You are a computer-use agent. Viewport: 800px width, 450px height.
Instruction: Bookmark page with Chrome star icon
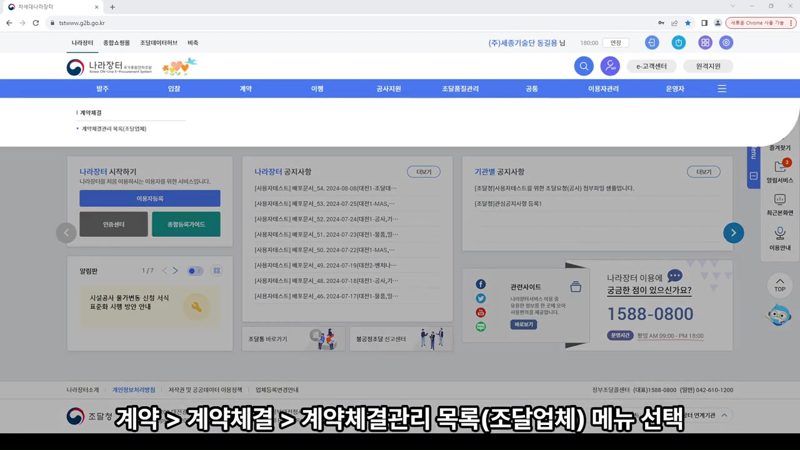click(688, 23)
